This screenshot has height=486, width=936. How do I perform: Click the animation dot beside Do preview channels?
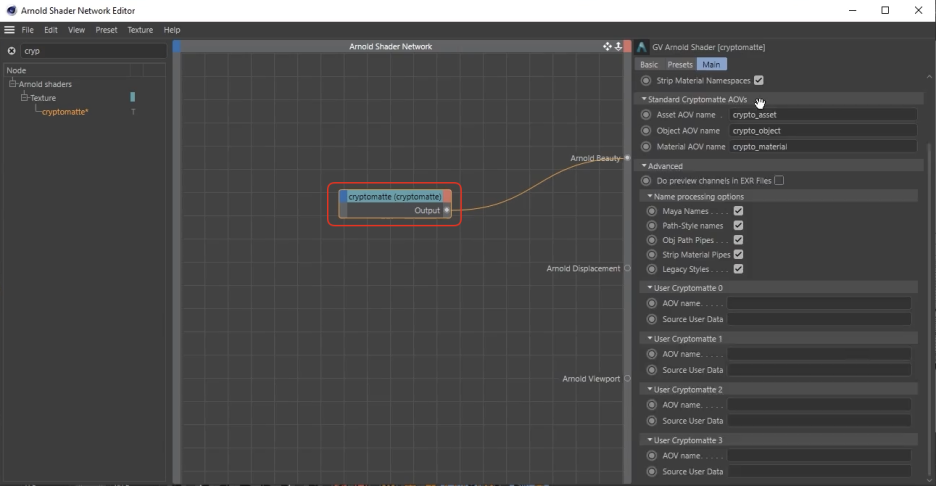(645, 180)
